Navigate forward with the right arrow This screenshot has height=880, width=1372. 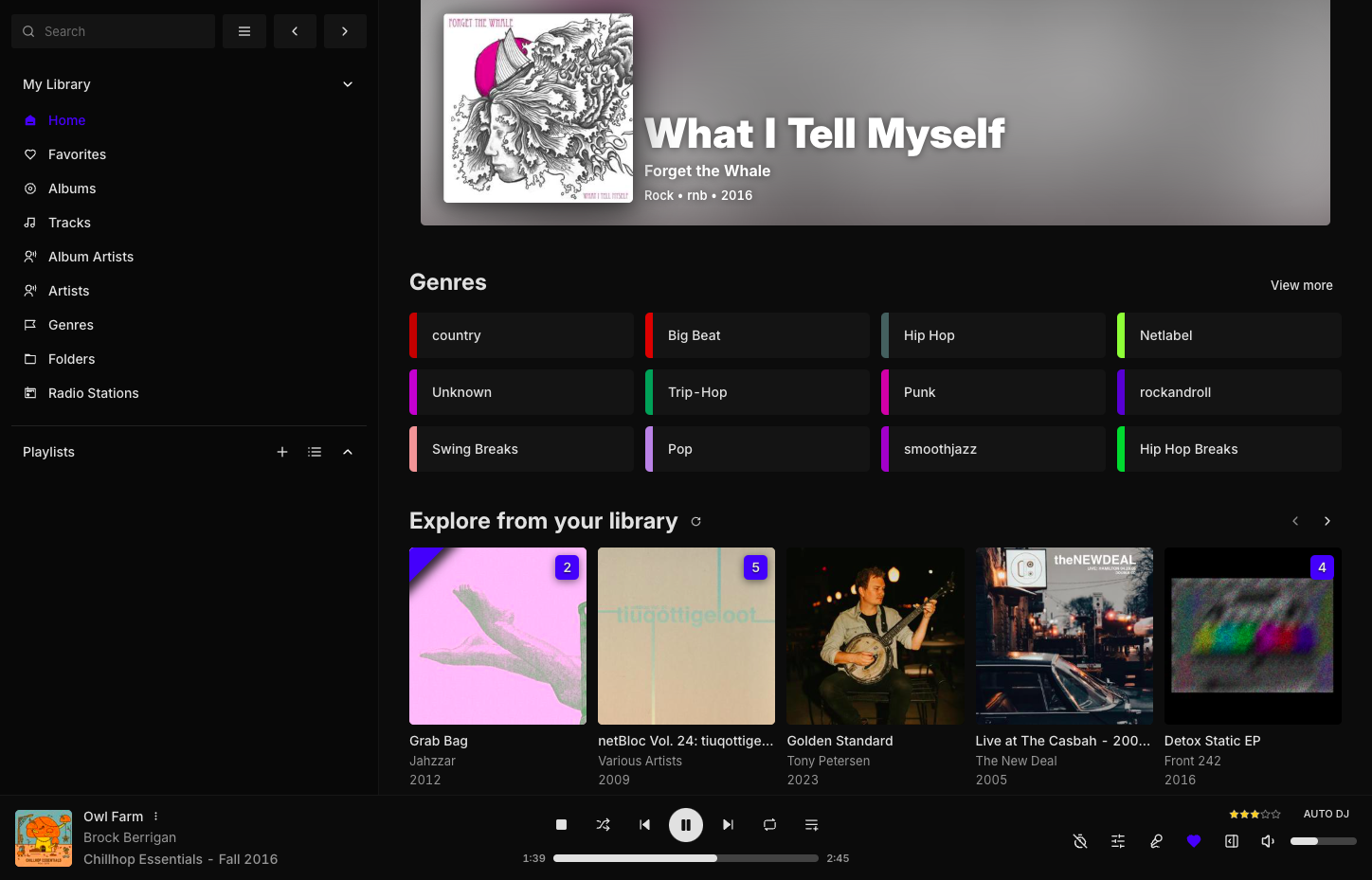pyautogui.click(x=345, y=31)
